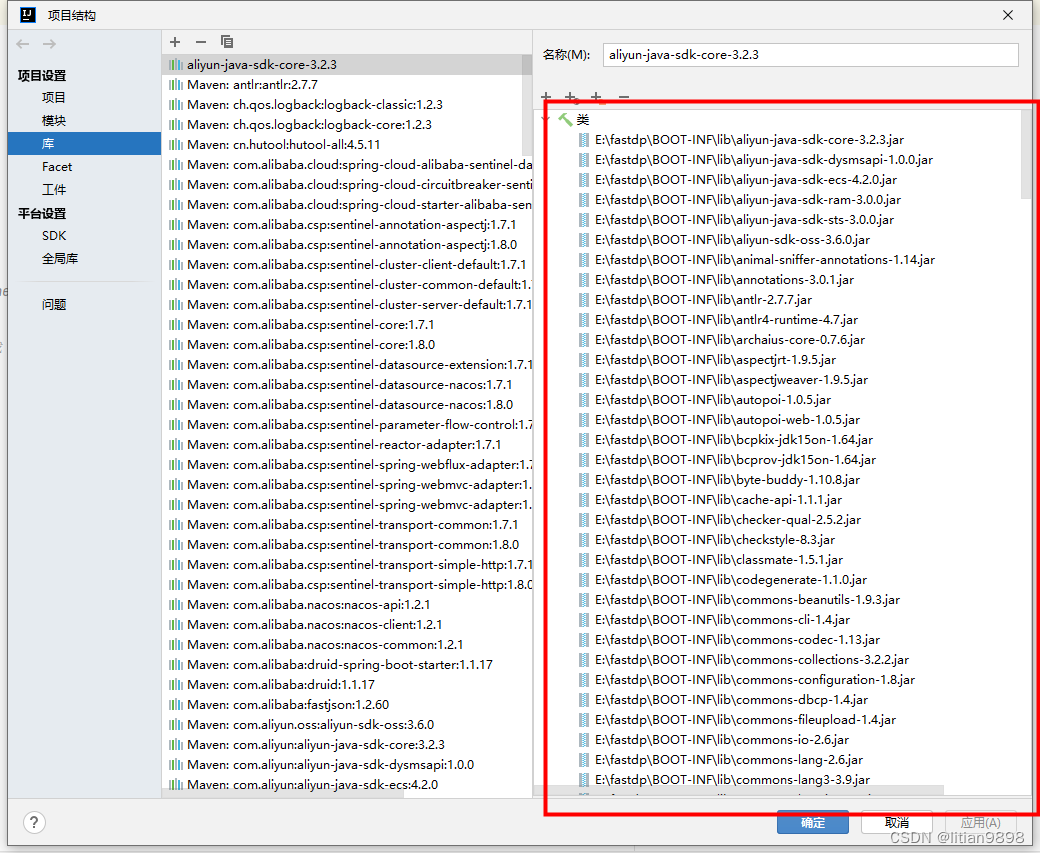Select Maven: antlr:antlr:2.7.7
1040x853 pixels.
(348, 85)
